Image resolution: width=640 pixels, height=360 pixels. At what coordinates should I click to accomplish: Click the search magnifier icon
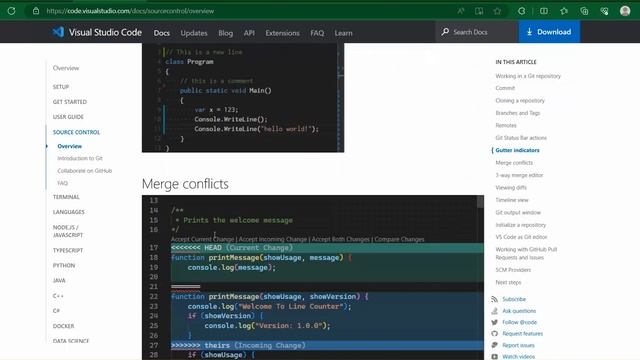click(445, 32)
